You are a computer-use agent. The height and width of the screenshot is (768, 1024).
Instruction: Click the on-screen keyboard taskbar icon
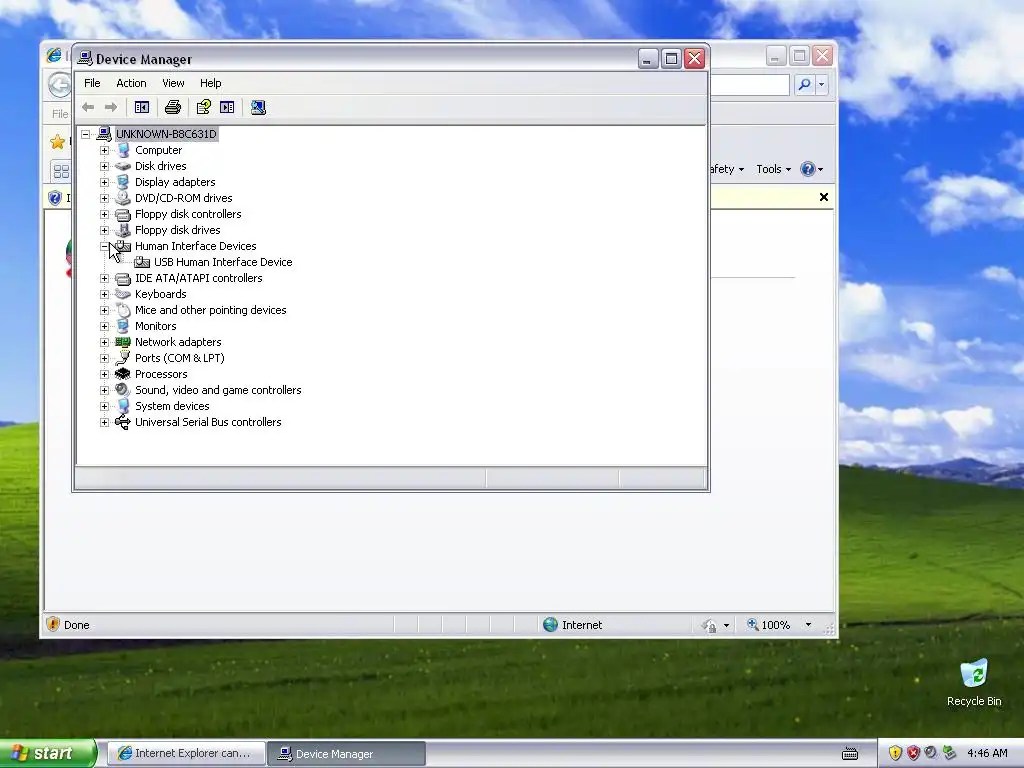850,754
